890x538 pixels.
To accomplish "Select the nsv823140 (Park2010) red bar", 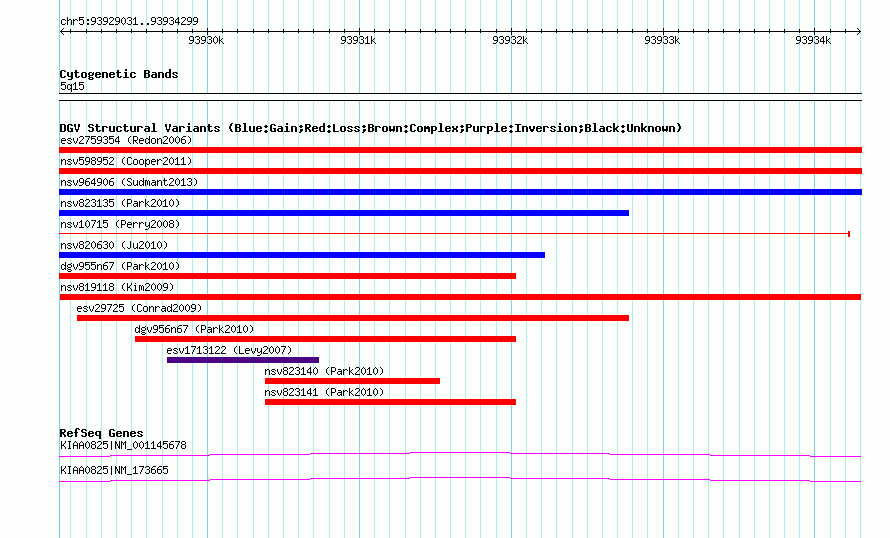I will click(x=352, y=381).
